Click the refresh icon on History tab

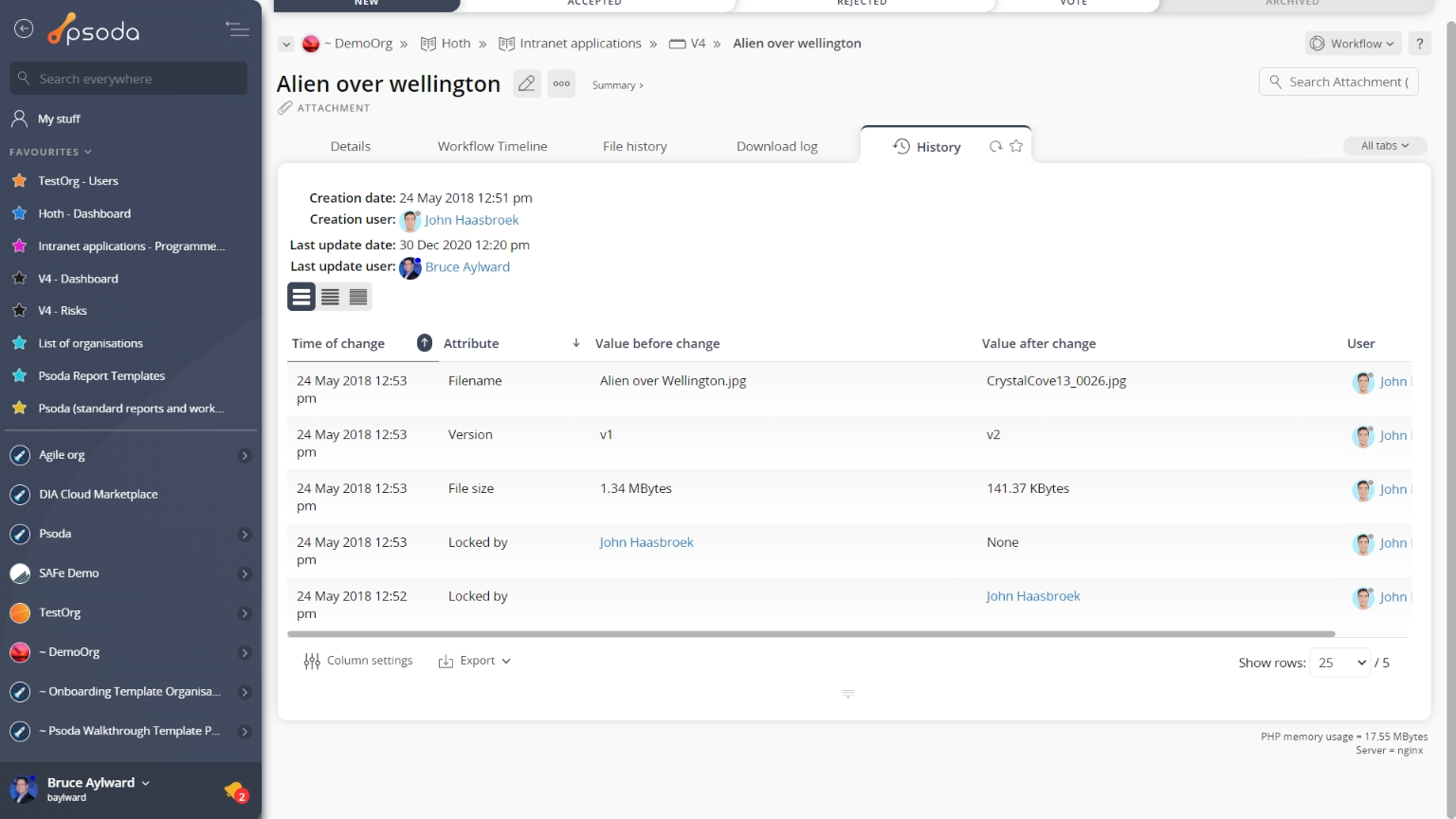(x=995, y=146)
